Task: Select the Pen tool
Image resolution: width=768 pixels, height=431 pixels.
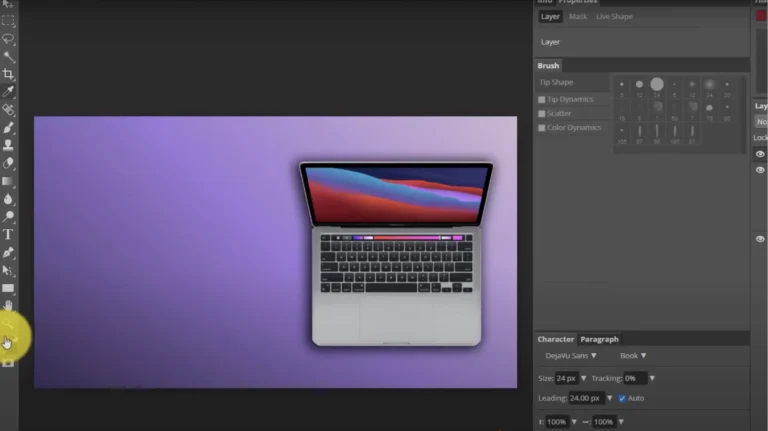Action: 8,252
